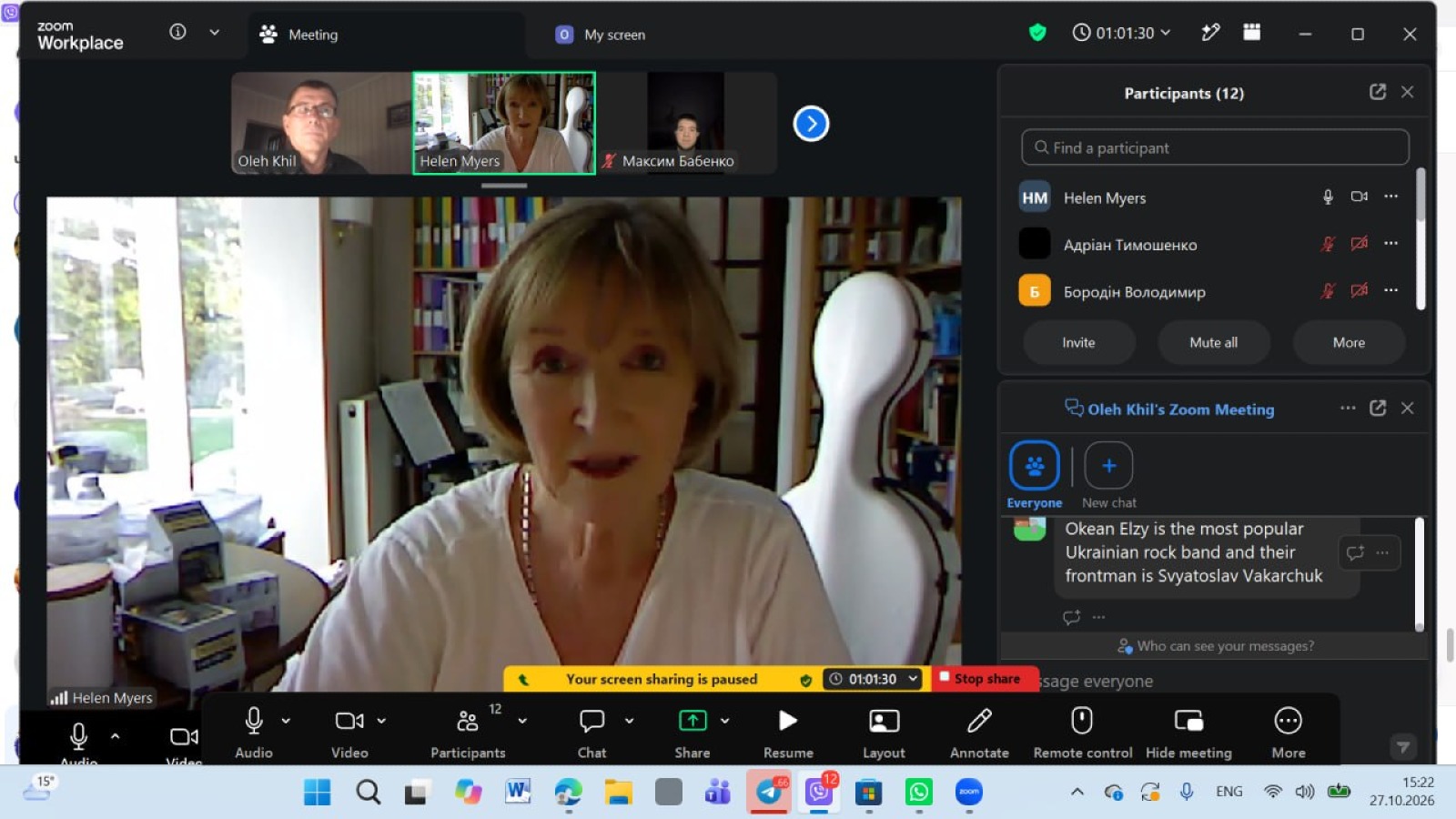Click the Hide meeting icon
This screenshot has width=1456, height=819.
[1188, 721]
